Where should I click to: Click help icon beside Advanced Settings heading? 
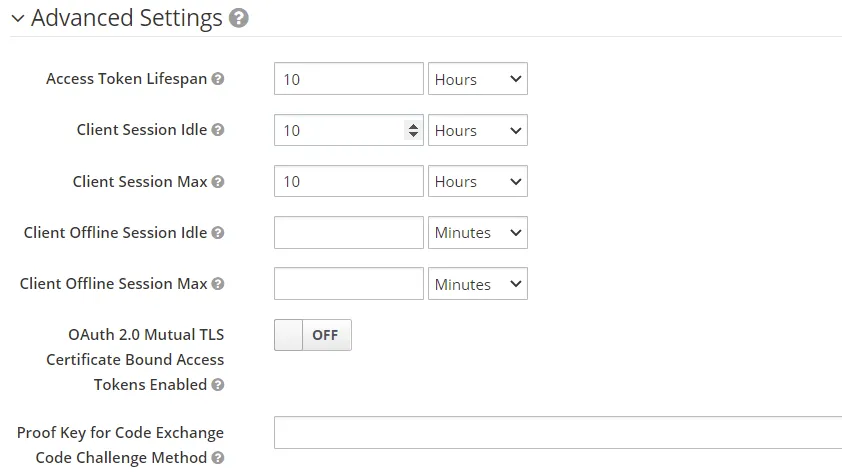click(238, 18)
